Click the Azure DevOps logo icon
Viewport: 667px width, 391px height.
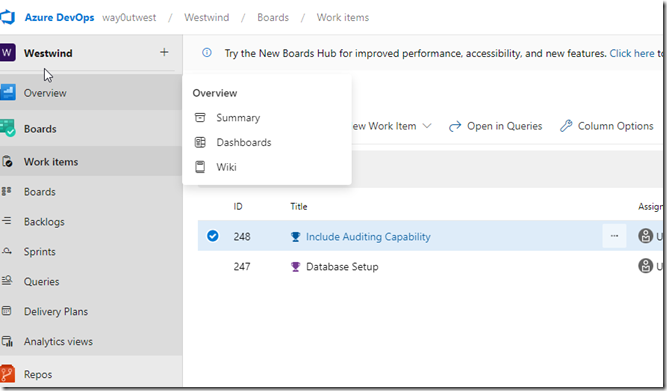(x=7, y=17)
